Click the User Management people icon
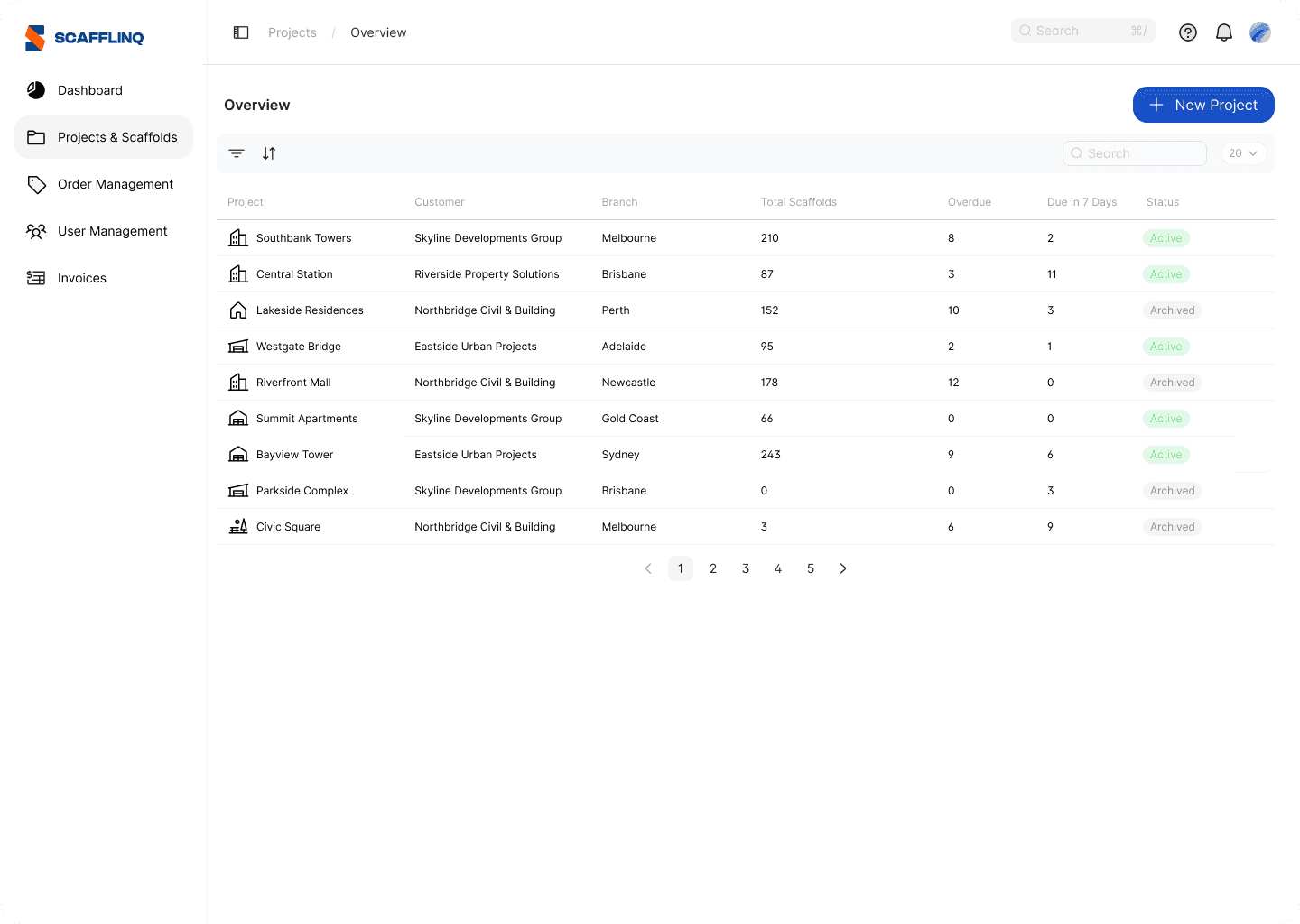The height and width of the screenshot is (924, 1300). tap(36, 231)
